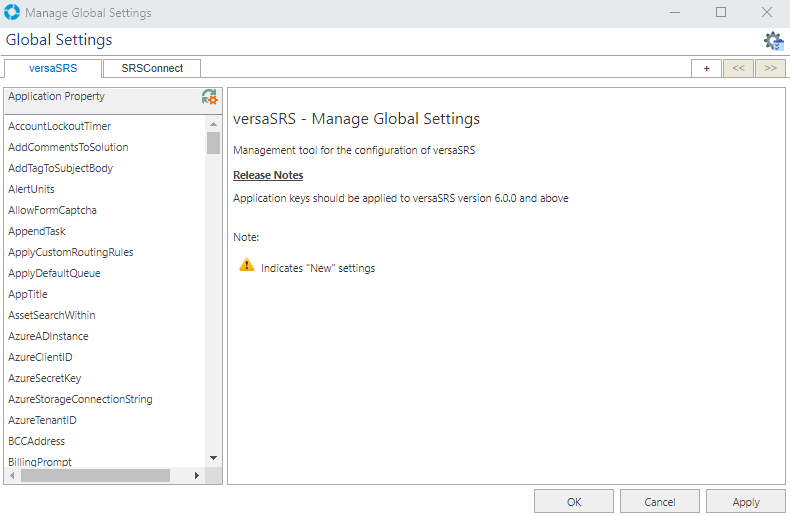
Task: Click the horizontal scroll right arrow
Action: (196, 475)
